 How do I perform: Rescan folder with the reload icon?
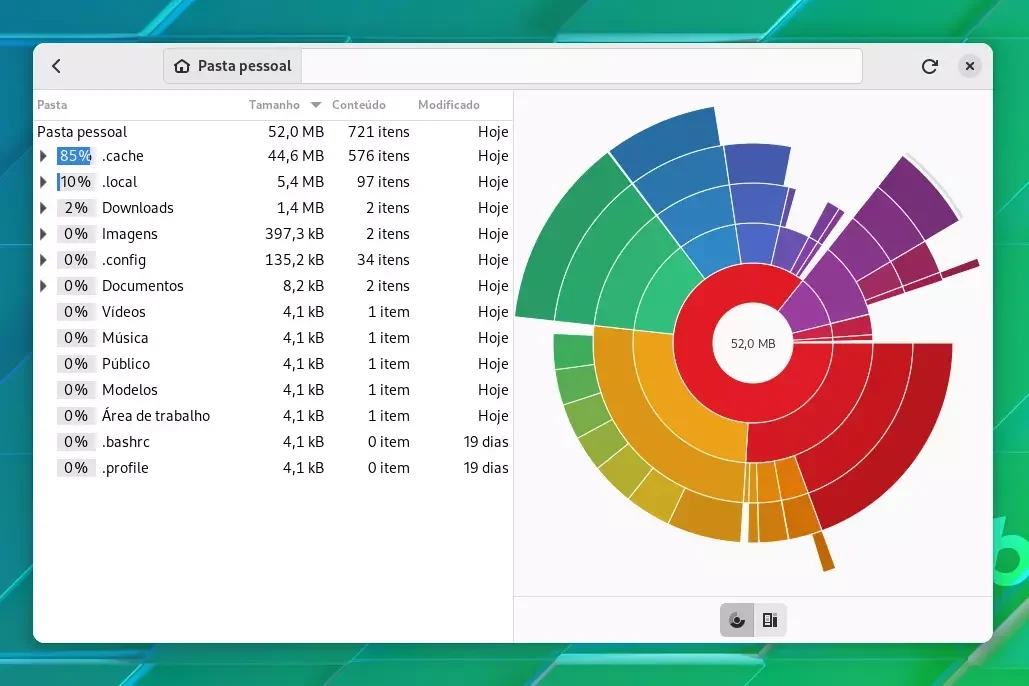tap(929, 66)
